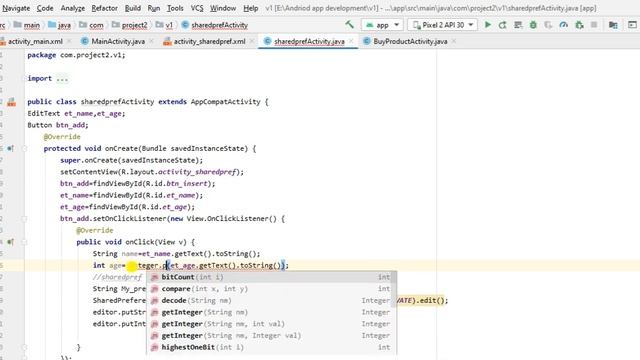Click the scrollbar of the completion popup

[x=394, y=290]
